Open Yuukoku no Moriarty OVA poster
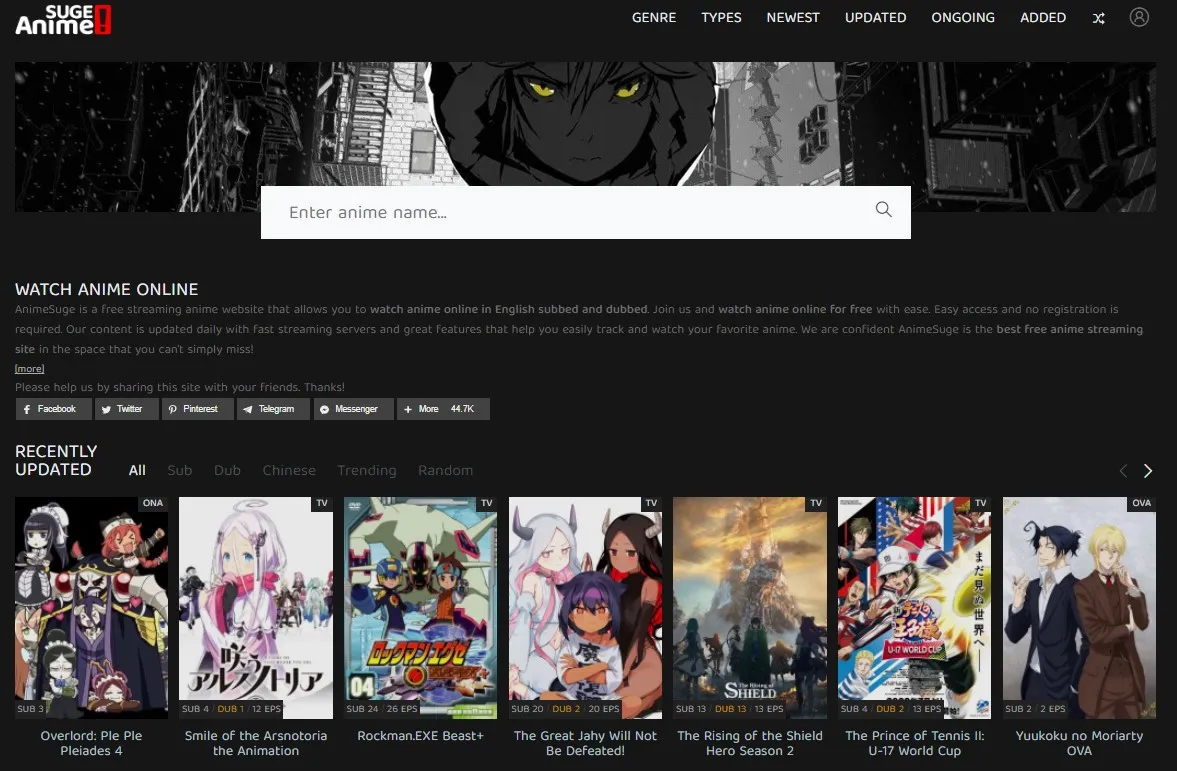 [1079, 607]
